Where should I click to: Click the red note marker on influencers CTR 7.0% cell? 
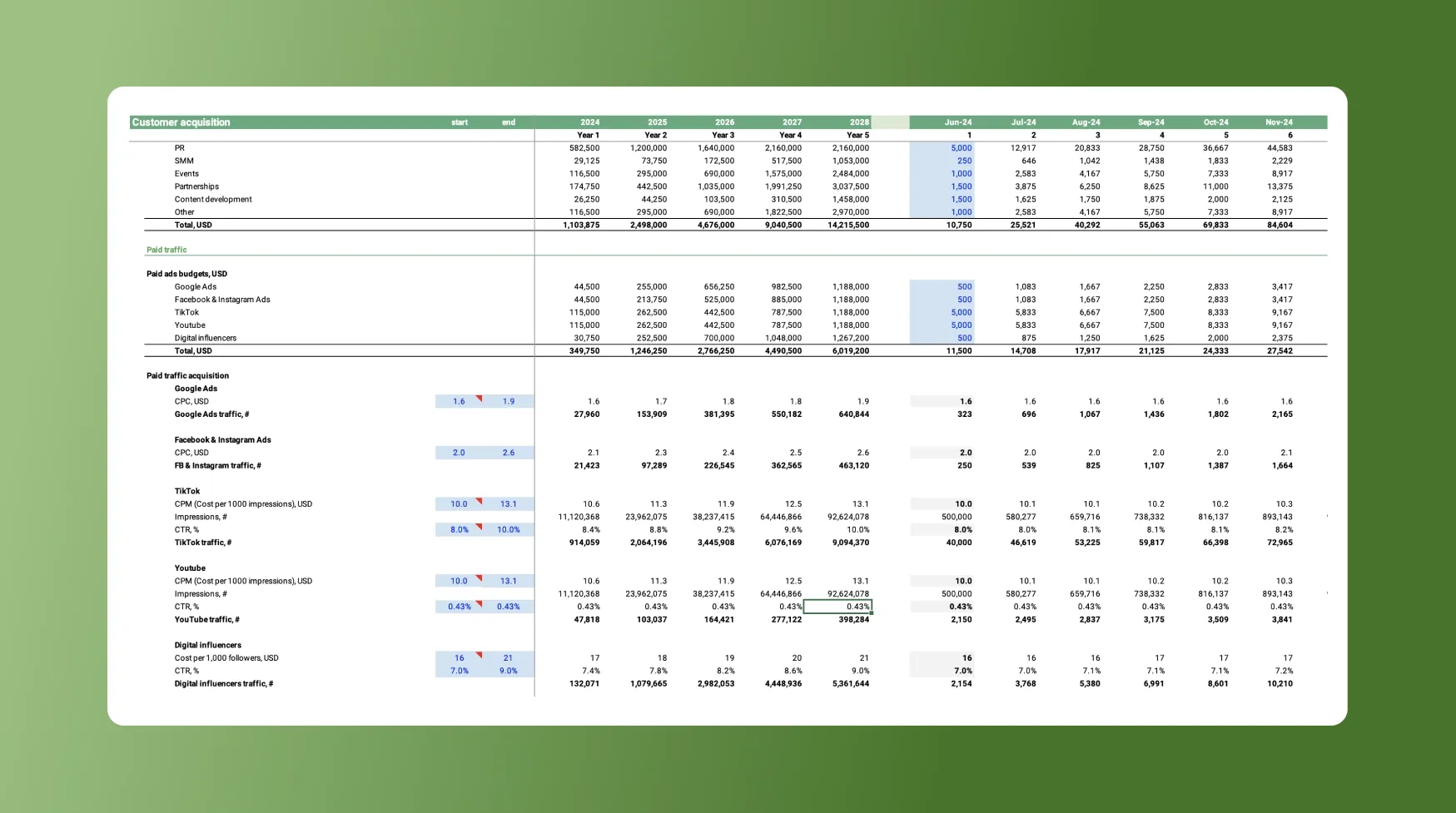click(479, 668)
